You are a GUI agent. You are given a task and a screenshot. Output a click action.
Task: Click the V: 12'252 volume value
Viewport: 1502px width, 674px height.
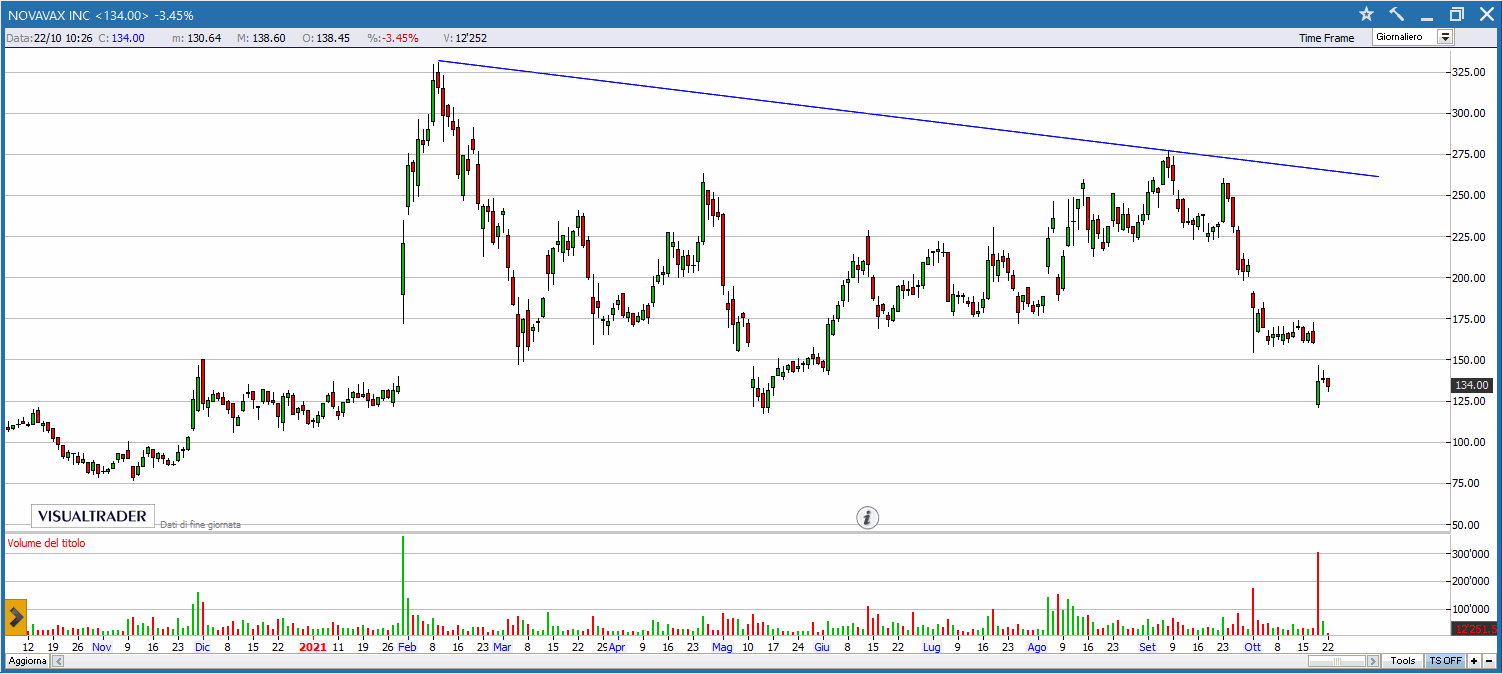click(464, 38)
